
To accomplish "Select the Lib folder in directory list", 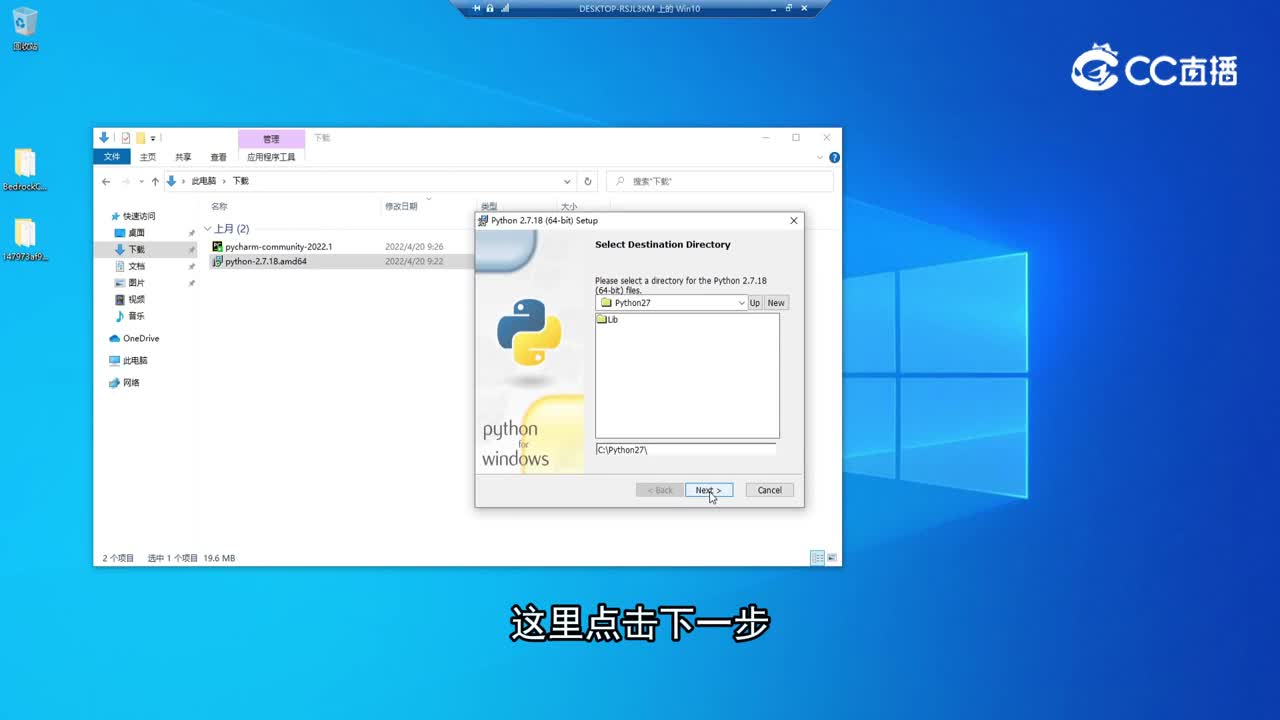I will pyautogui.click(x=608, y=320).
